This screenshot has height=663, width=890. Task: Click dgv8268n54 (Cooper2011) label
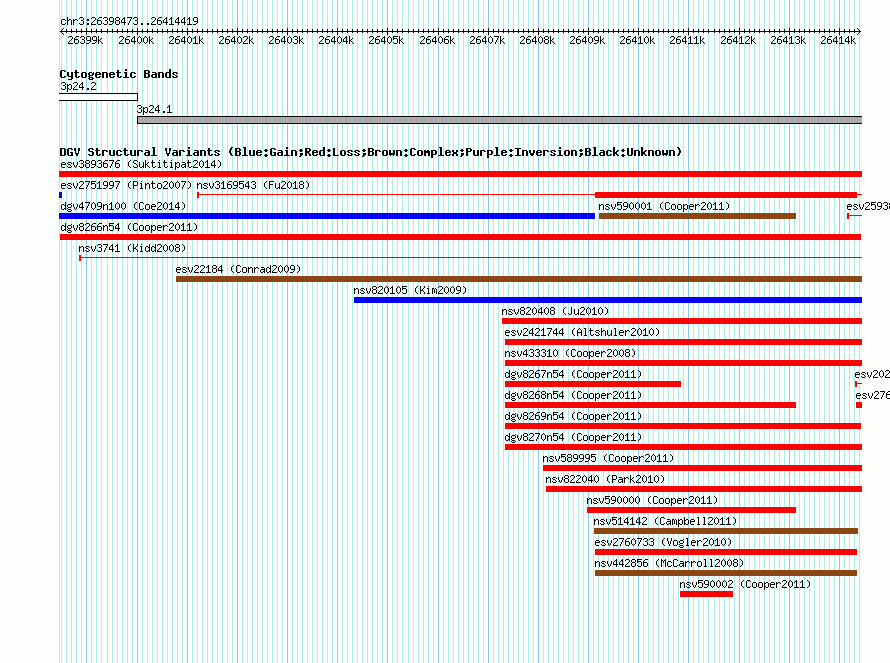[x=573, y=395]
